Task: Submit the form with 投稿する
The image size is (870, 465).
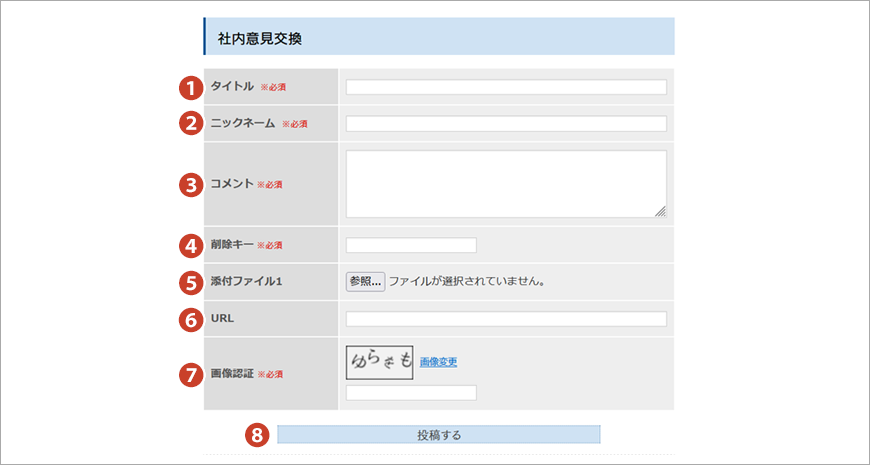Action: click(439, 435)
